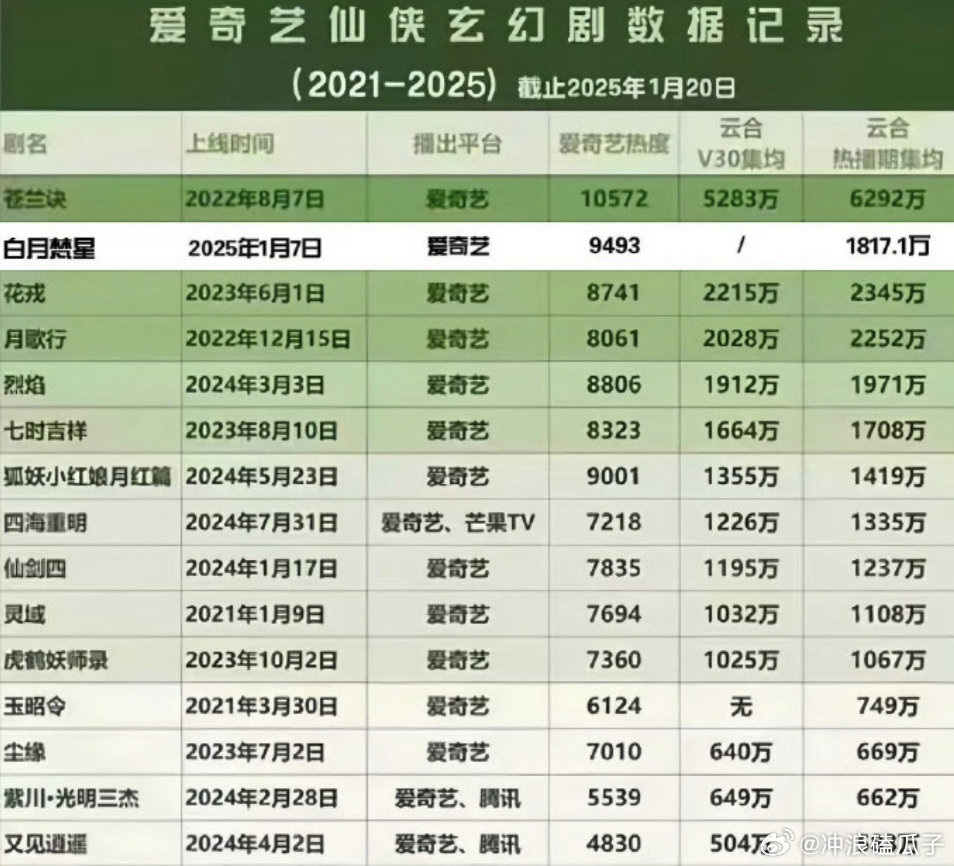Click 爱奇艺、腾讯 in the 又见逍遥 row
This screenshot has height=866, width=954.
[x=458, y=844]
